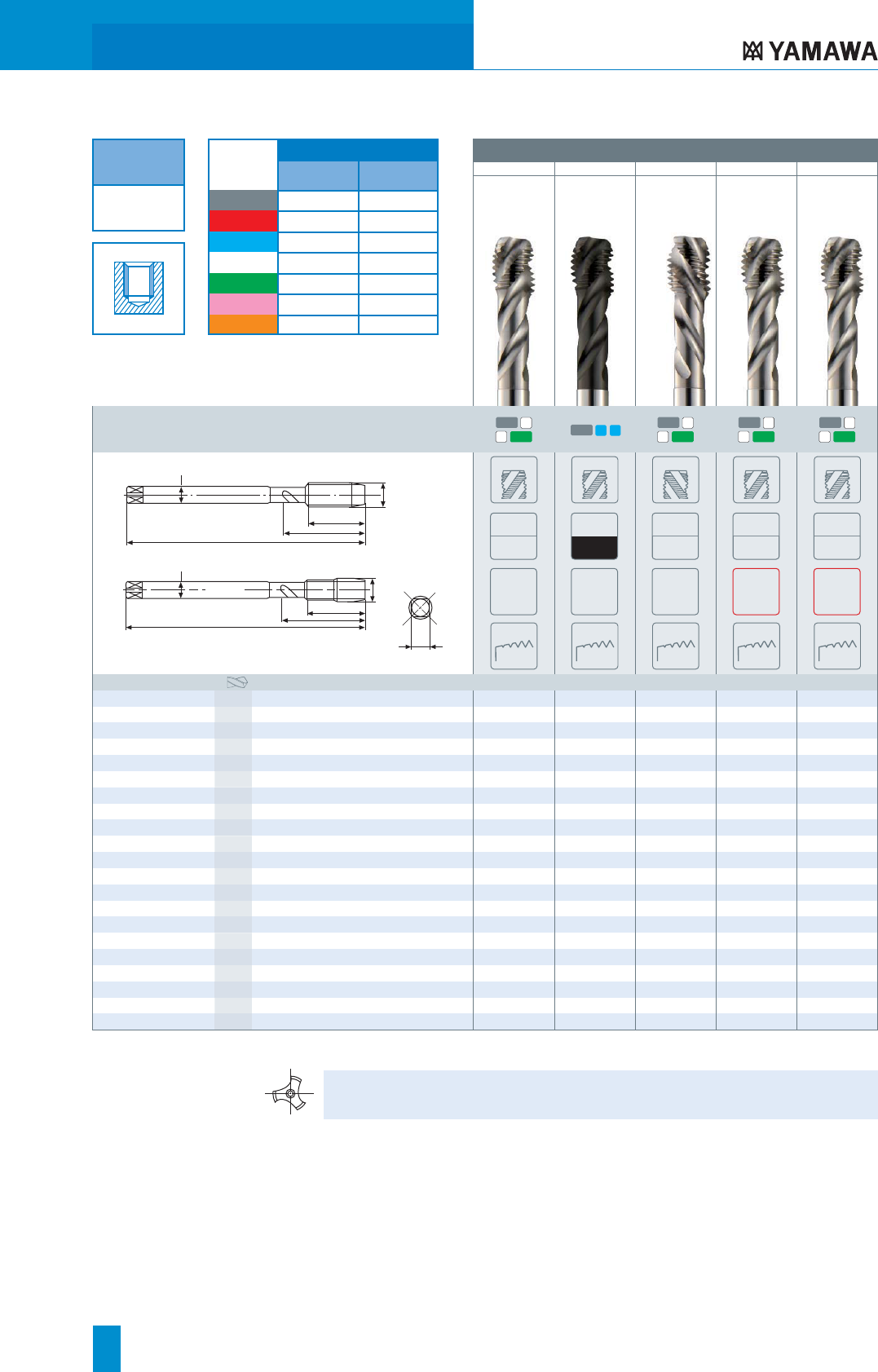
Task: Click the YAMAWA logo
Action: pos(810,51)
